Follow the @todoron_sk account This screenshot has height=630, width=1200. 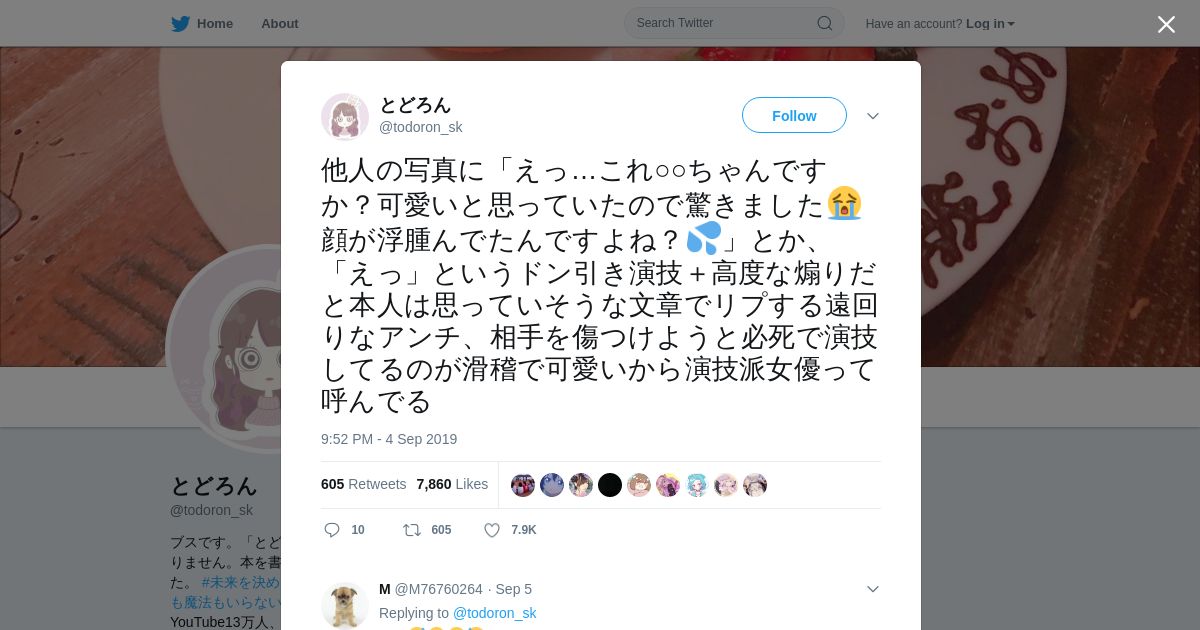pyautogui.click(x=794, y=116)
